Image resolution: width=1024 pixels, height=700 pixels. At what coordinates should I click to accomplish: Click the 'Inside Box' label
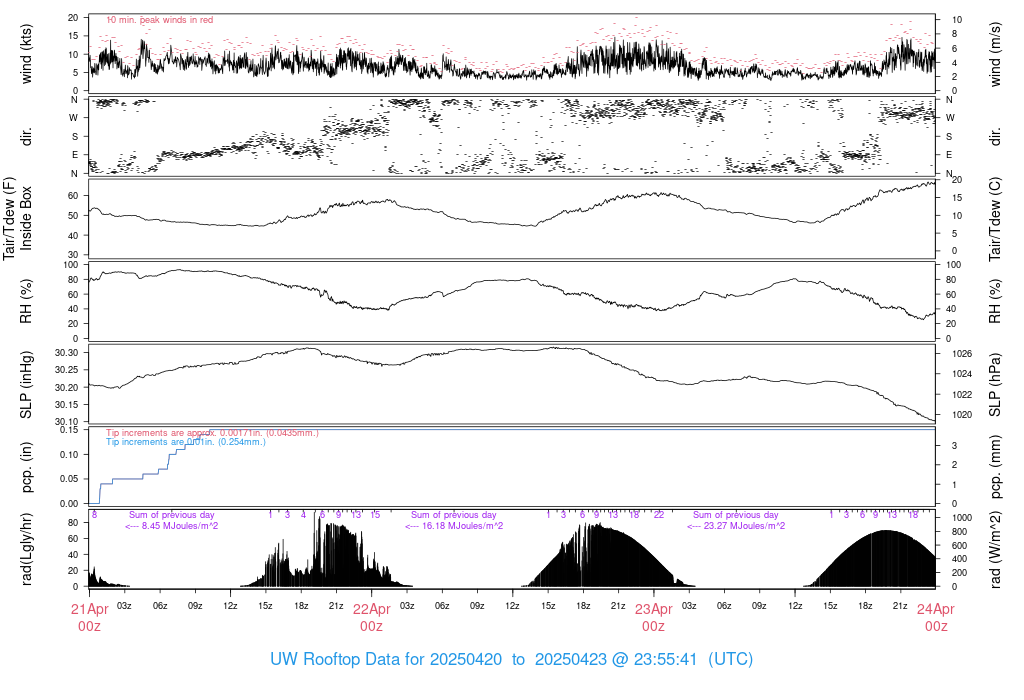point(26,219)
